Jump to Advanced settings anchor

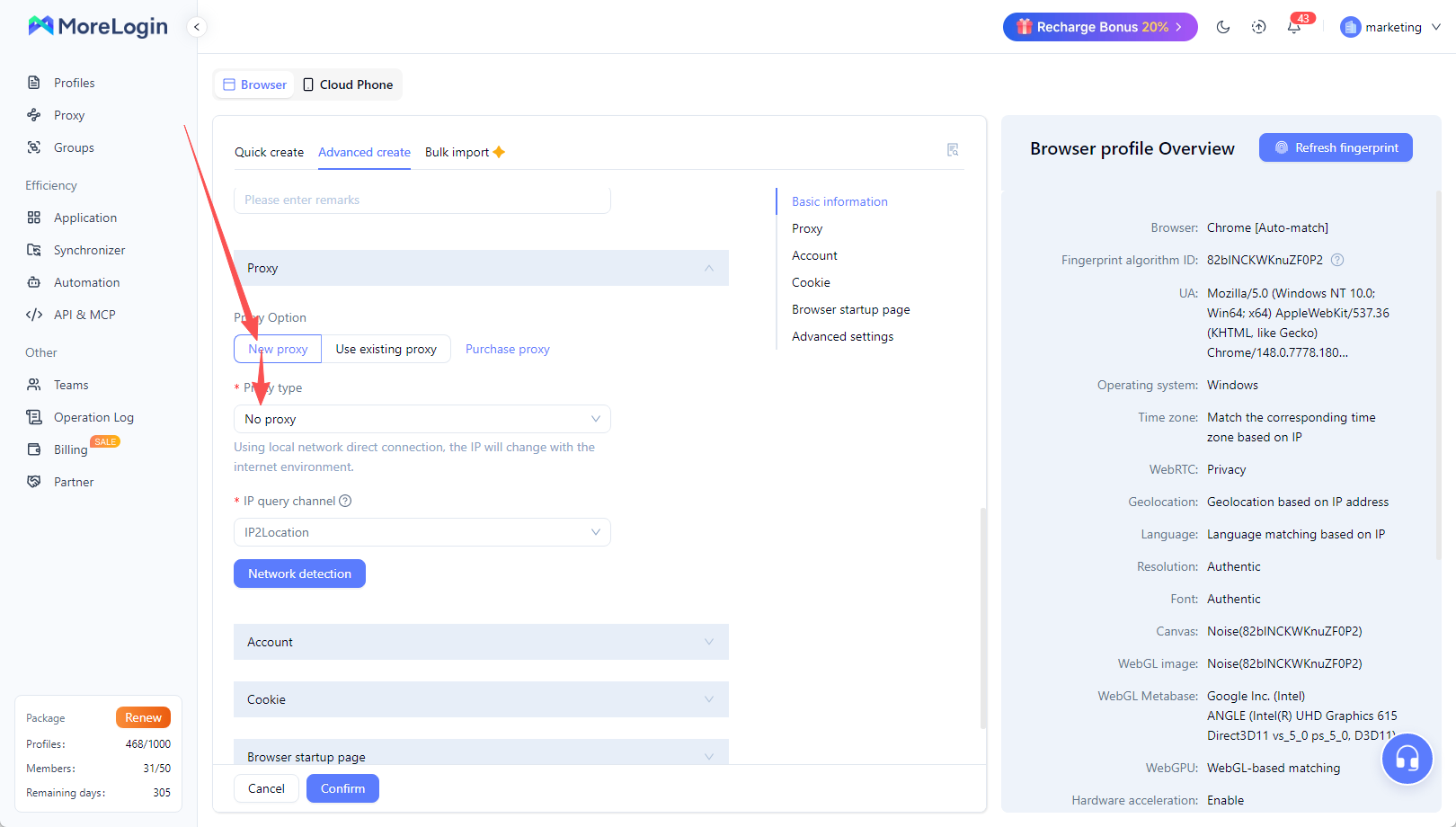coord(842,336)
